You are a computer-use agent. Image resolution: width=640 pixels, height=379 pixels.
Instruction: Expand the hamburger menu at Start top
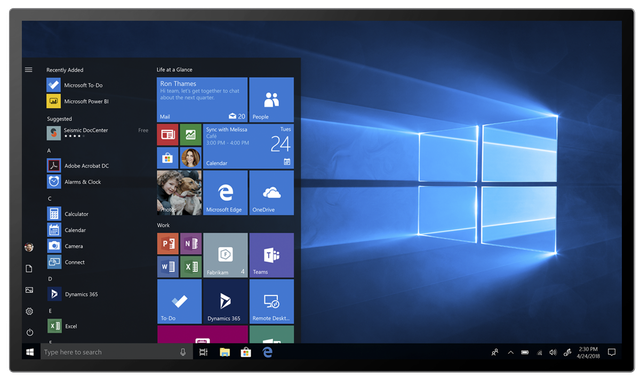tap(29, 70)
